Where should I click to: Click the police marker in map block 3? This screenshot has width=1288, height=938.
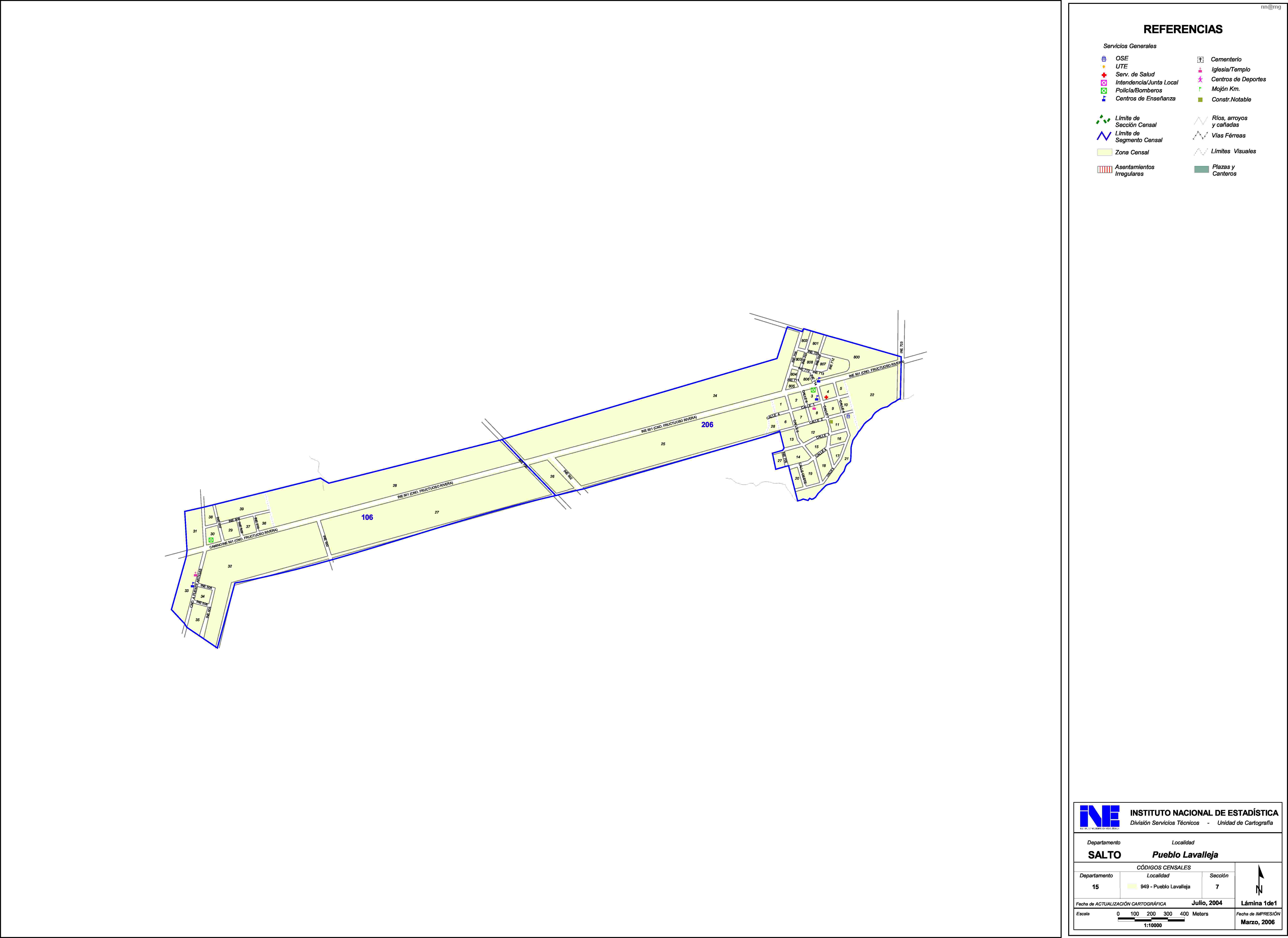point(813,390)
